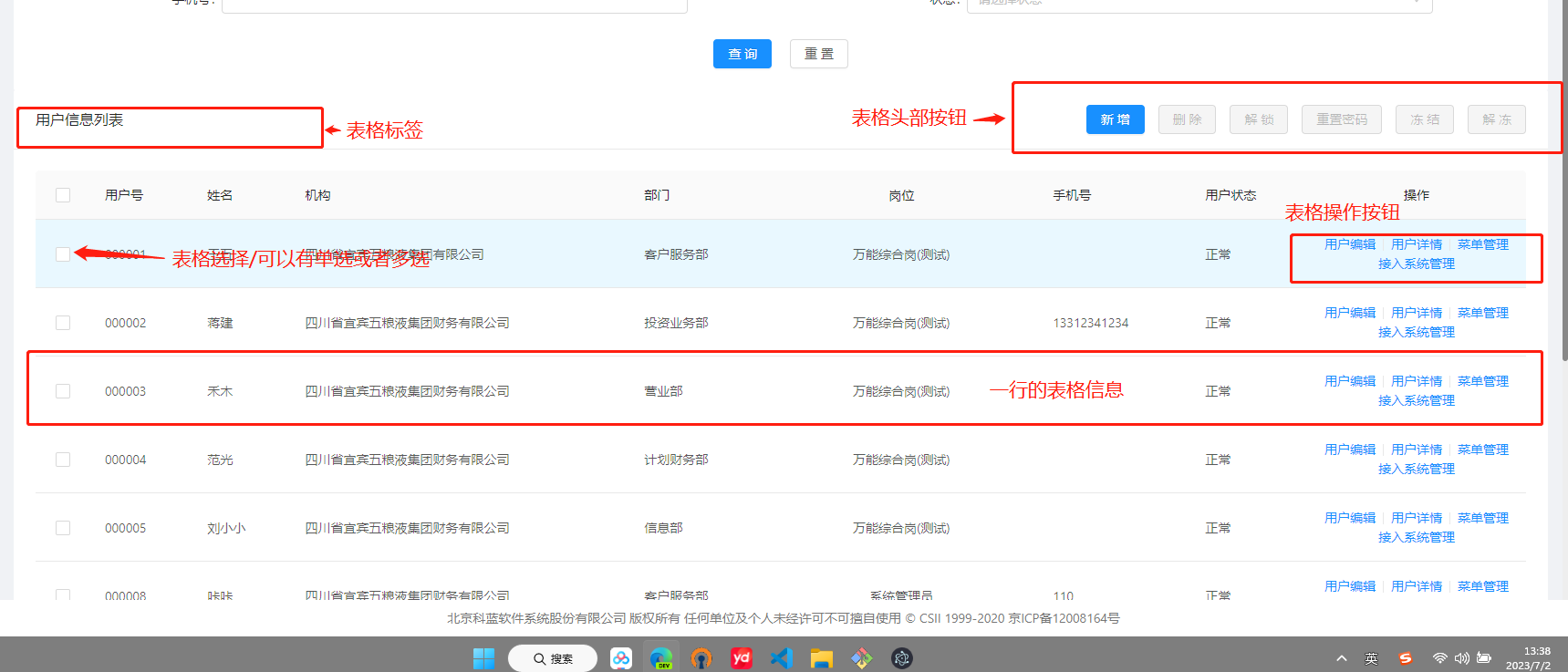The height and width of the screenshot is (672, 1568).
Task: Open 用户编辑 for user 000003
Action: pyautogui.click(x=1350, y=381)
